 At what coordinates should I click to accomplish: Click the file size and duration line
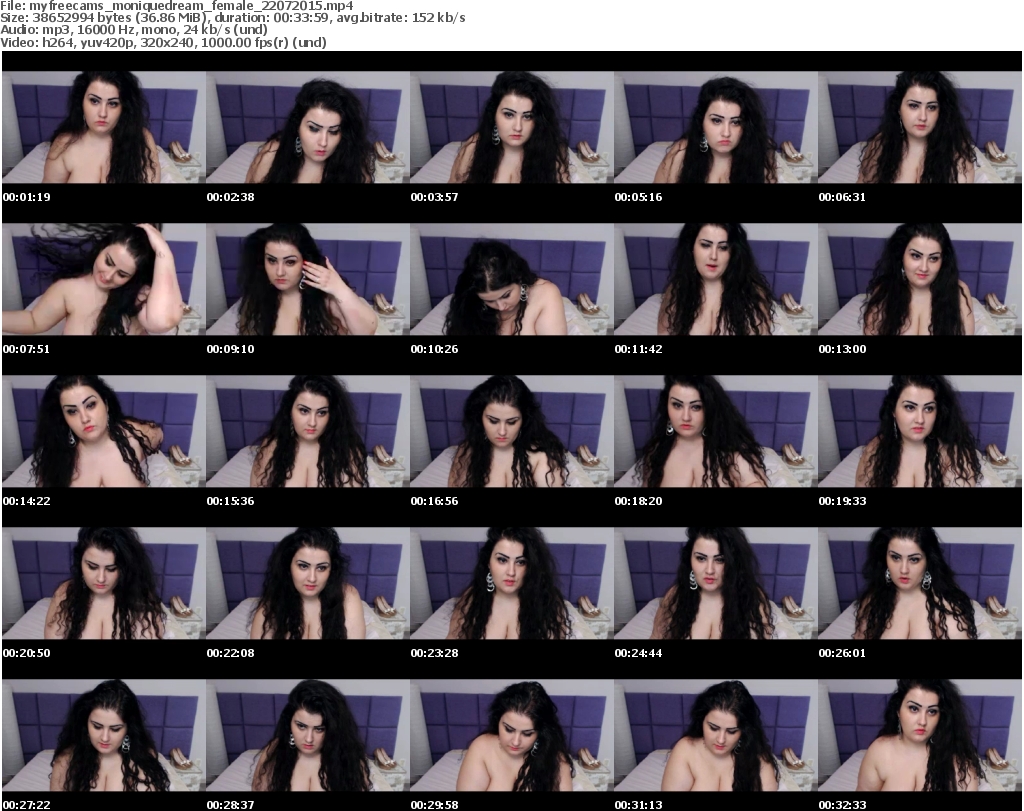pyautogui.click(x=232, y=18)
